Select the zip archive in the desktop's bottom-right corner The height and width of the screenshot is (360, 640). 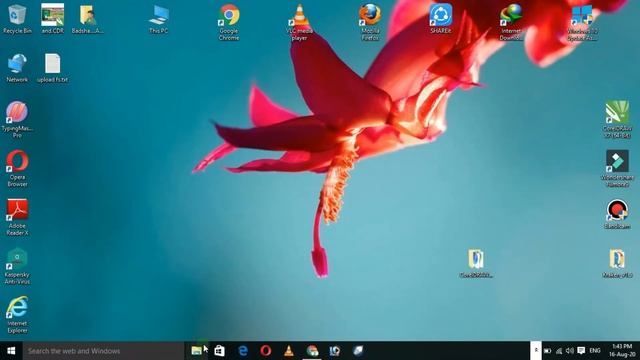617,263
